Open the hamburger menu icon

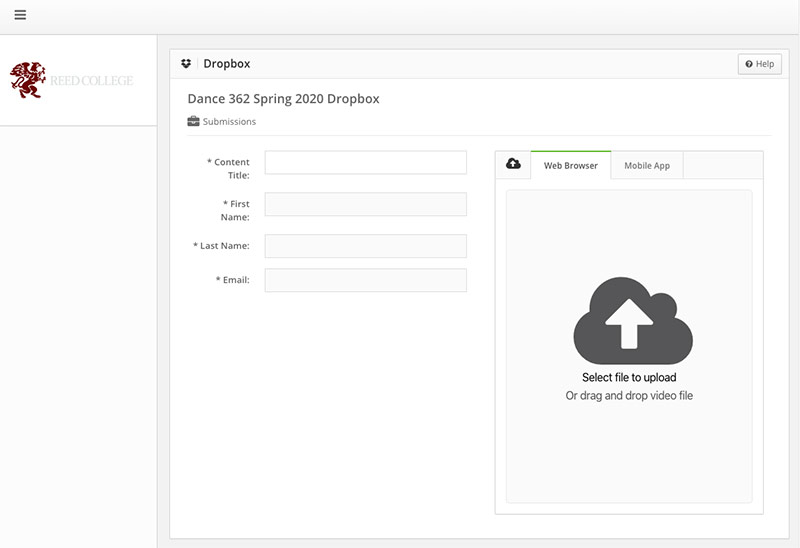click(20, 15)
